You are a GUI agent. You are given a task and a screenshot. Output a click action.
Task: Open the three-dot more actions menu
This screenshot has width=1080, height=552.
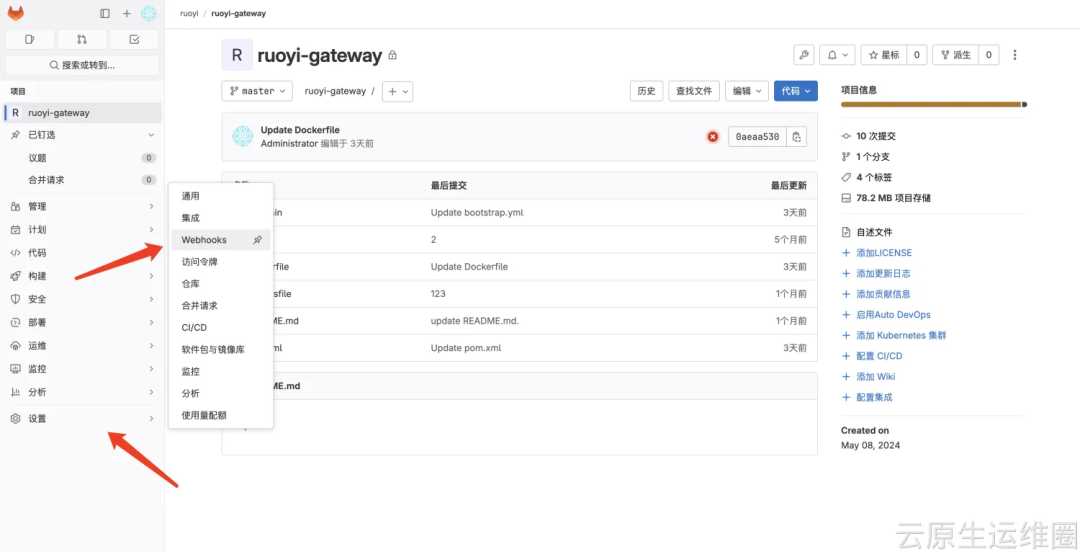[1015, 54]
